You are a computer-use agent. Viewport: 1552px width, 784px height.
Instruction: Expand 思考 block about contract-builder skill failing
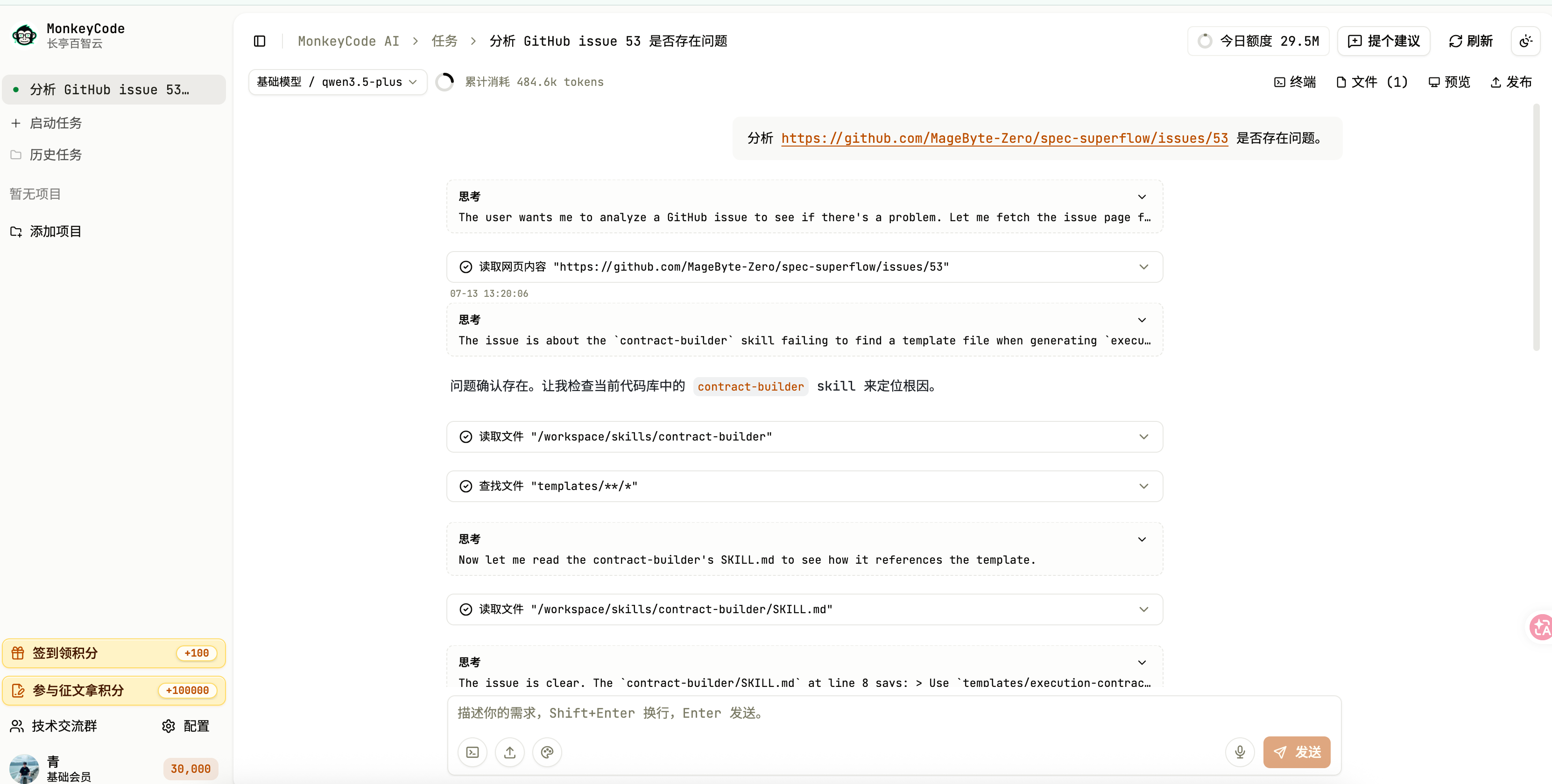click(804, 330)
